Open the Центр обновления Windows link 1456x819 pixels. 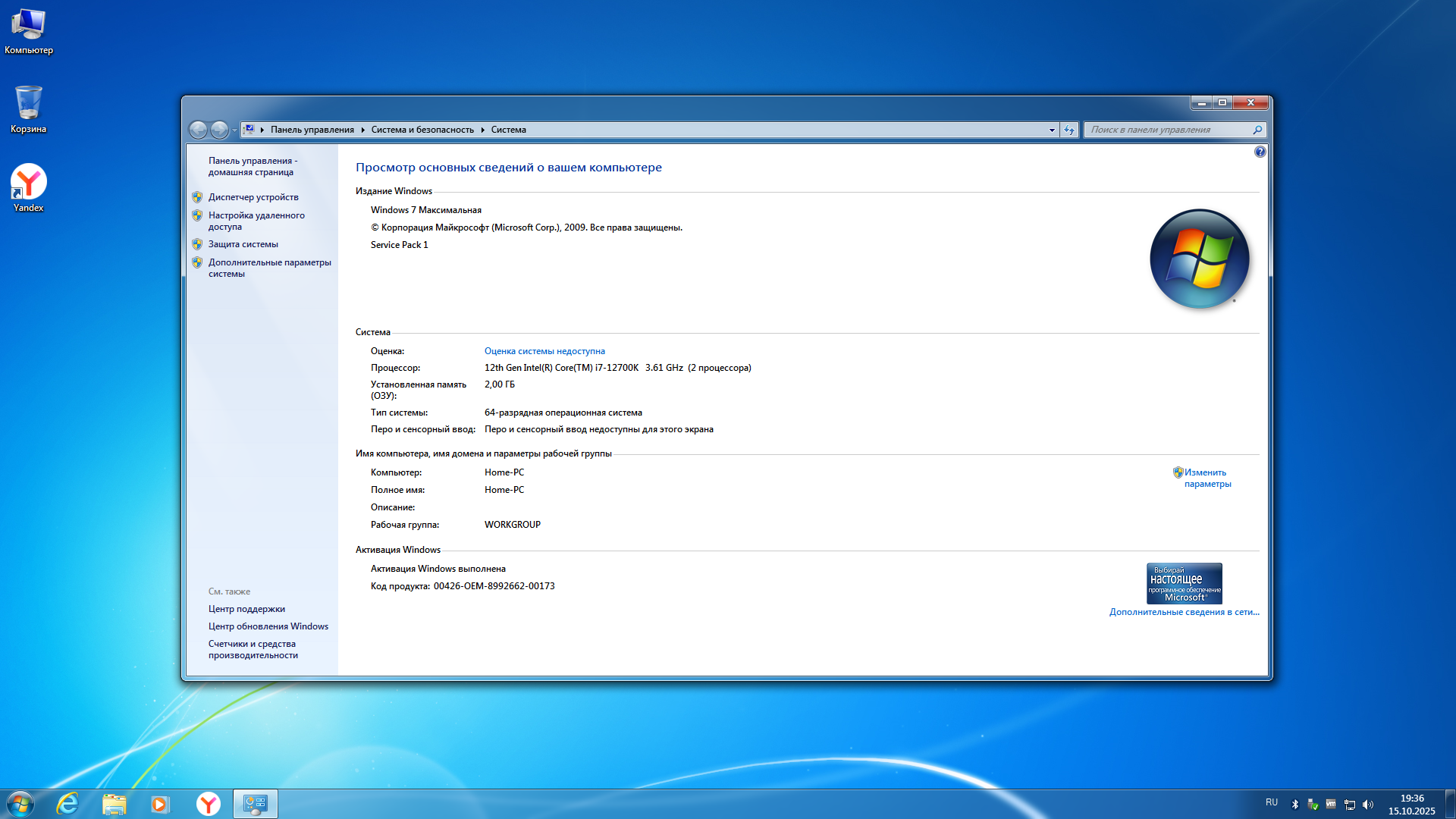(x=268, y=626)
